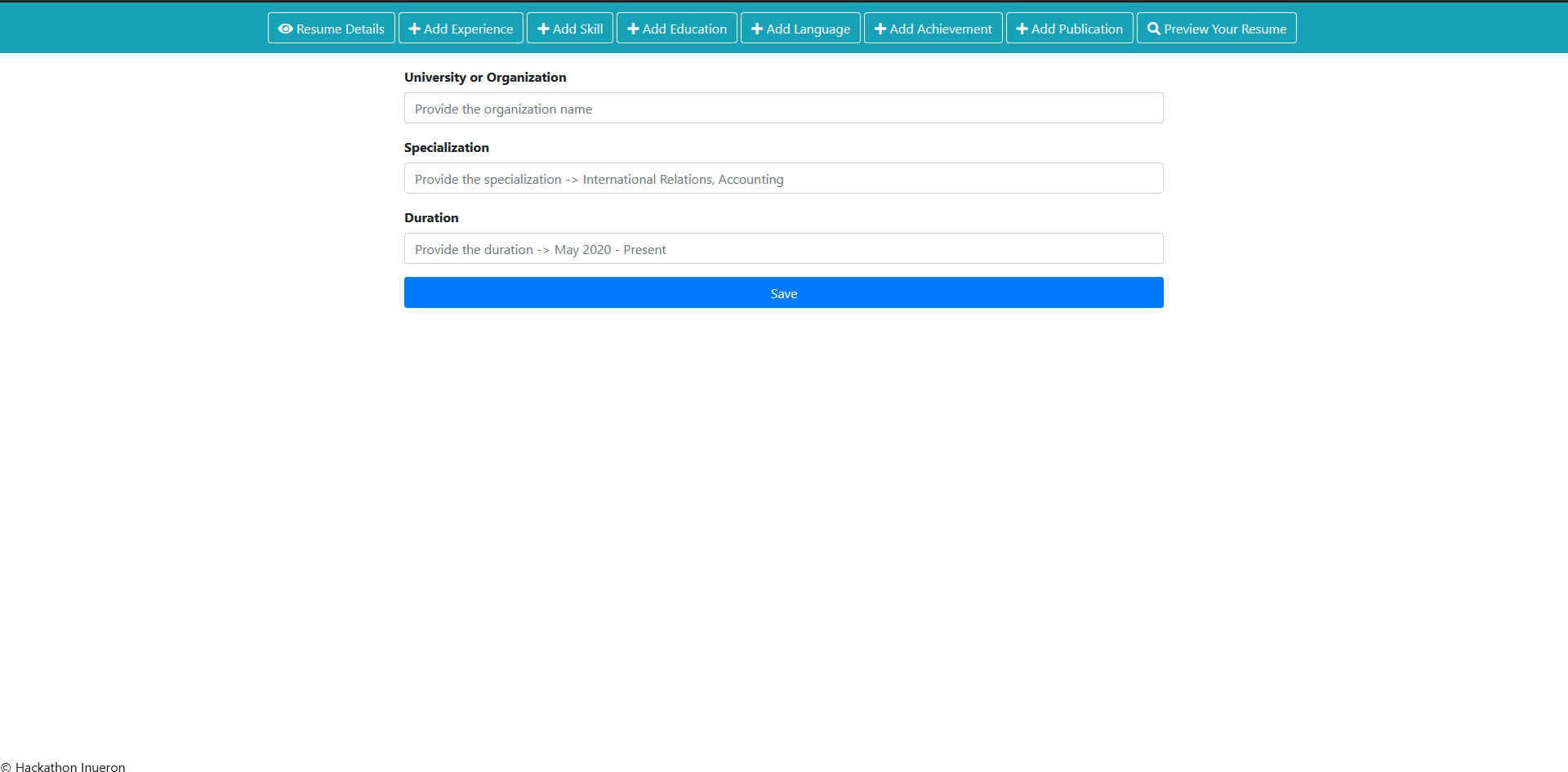Click the plus icon on Add Skill

tap(543, 28)
